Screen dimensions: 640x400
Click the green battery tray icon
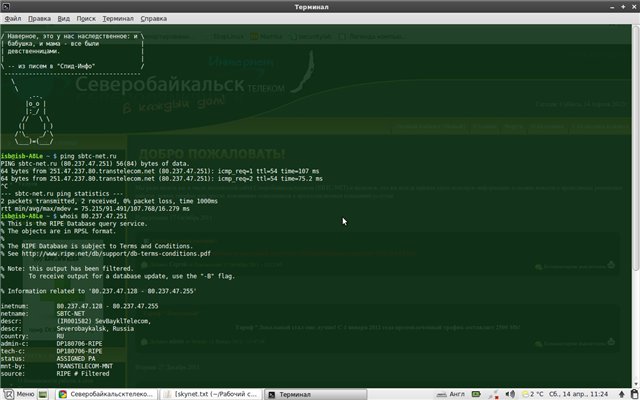point(476,394)
